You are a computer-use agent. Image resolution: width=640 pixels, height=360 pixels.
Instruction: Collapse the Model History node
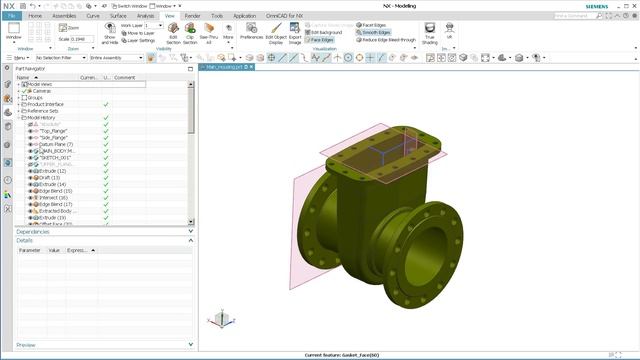tap(18, 118)
